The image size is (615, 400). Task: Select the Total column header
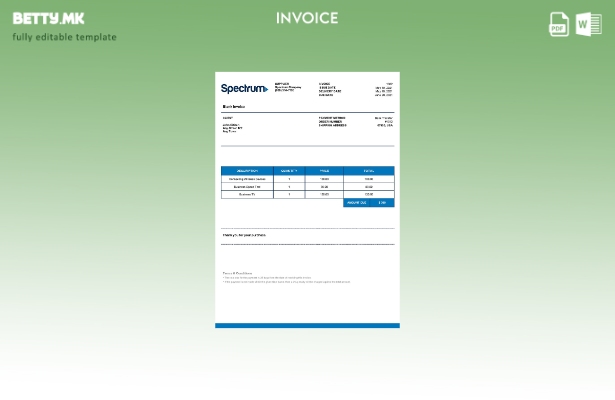(x=368, y=171)
